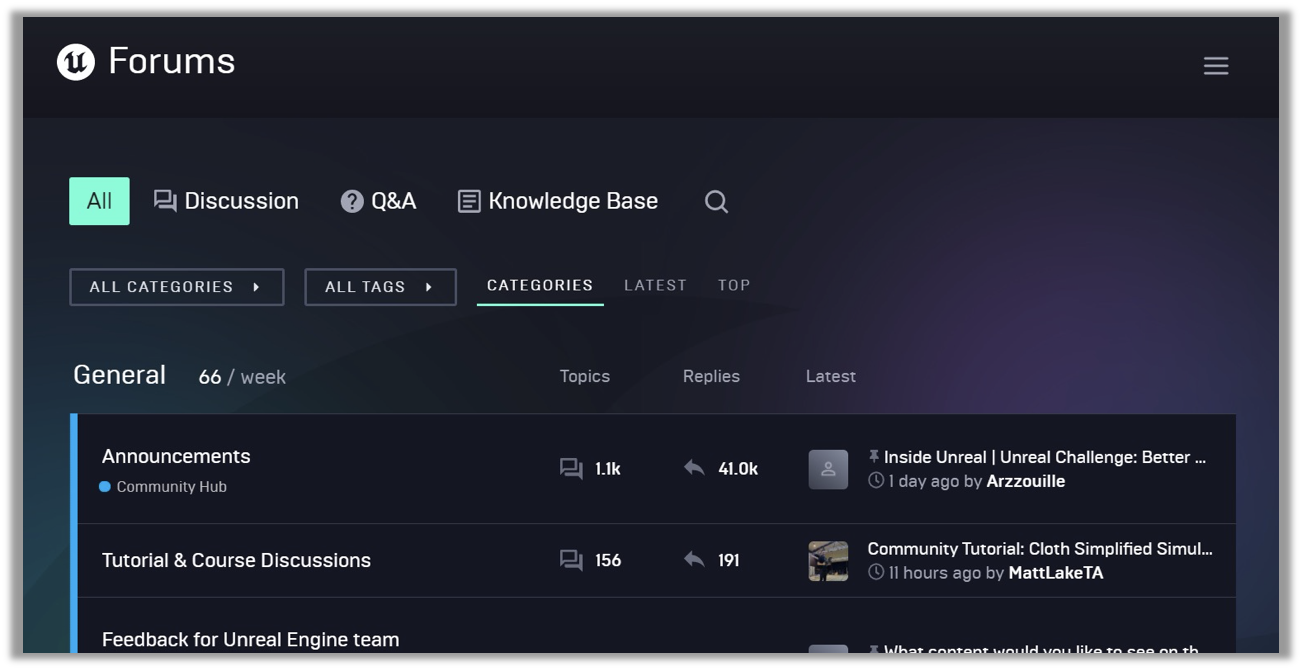The width and height of the screenshot is (1302, 670).
Task: Click the Arzzouille default avatar icon
Action: 828,469
